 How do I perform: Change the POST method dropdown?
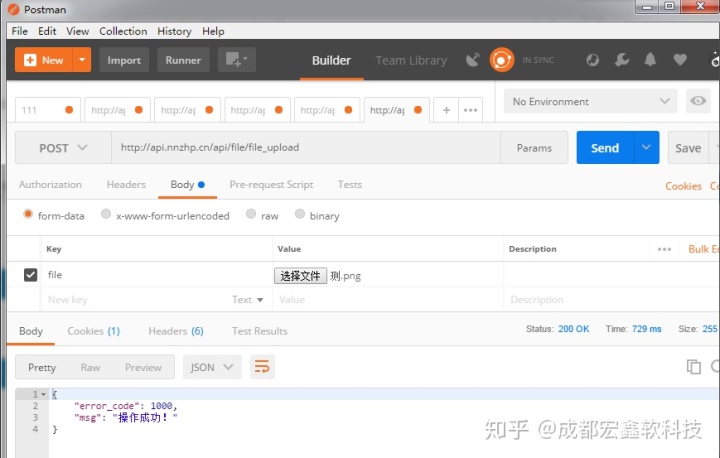tap(63, 148)
